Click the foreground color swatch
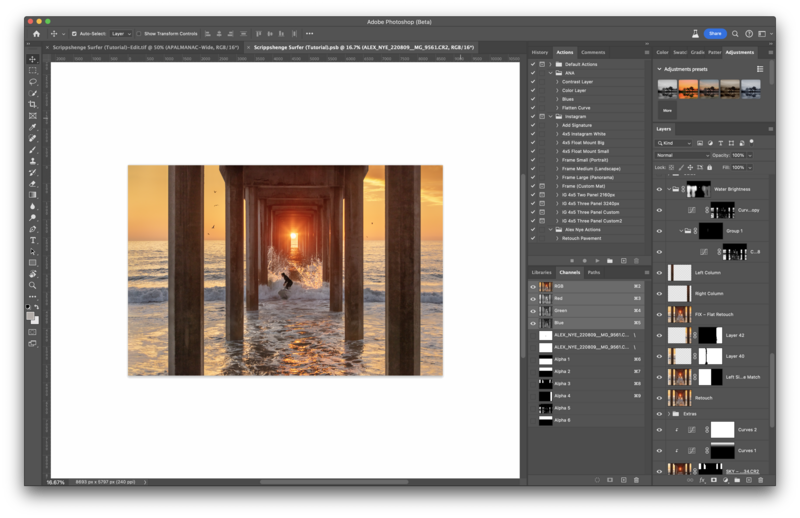 [31, 316]
